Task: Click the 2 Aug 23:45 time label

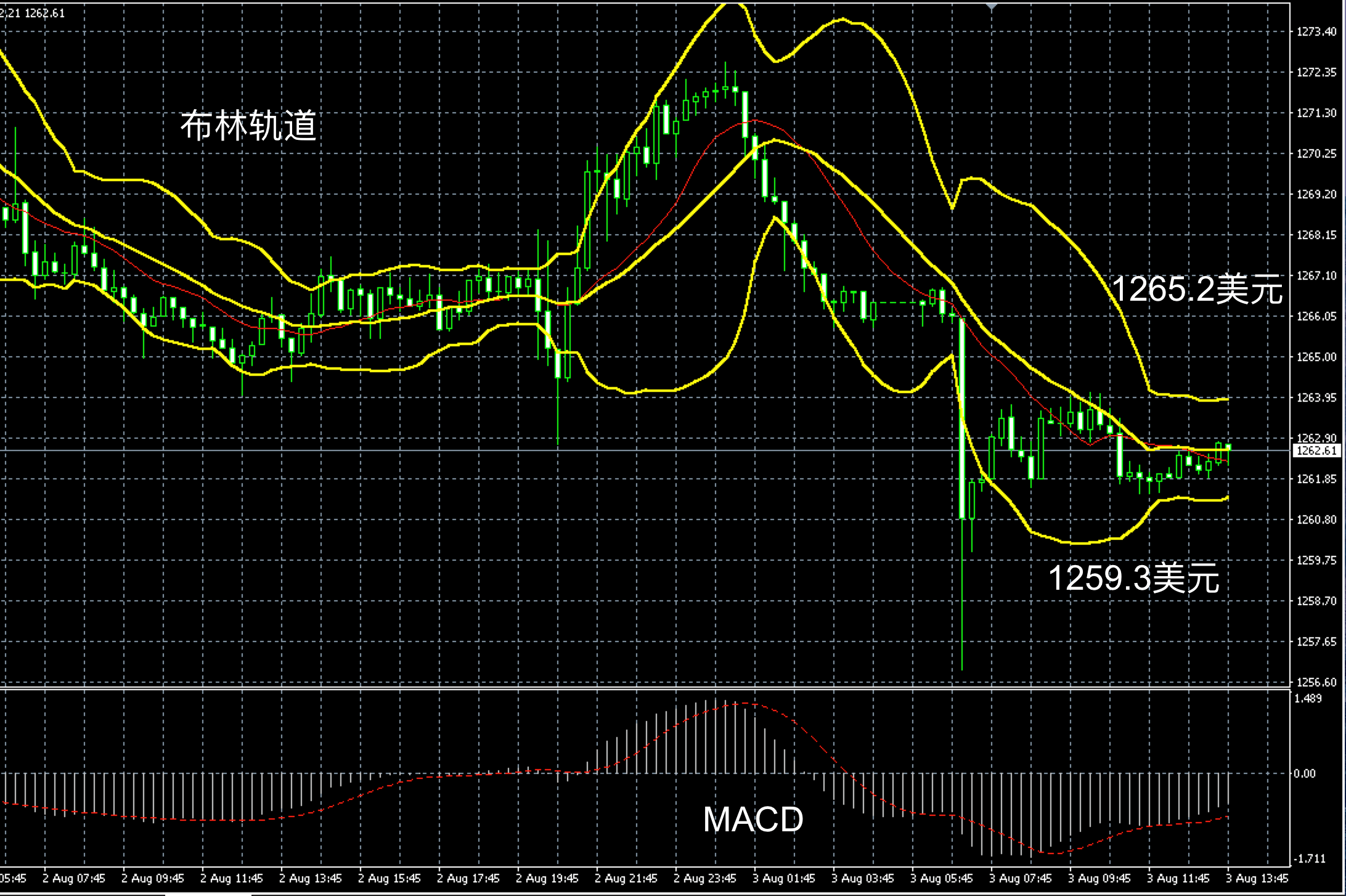Action: click(704, 878)
